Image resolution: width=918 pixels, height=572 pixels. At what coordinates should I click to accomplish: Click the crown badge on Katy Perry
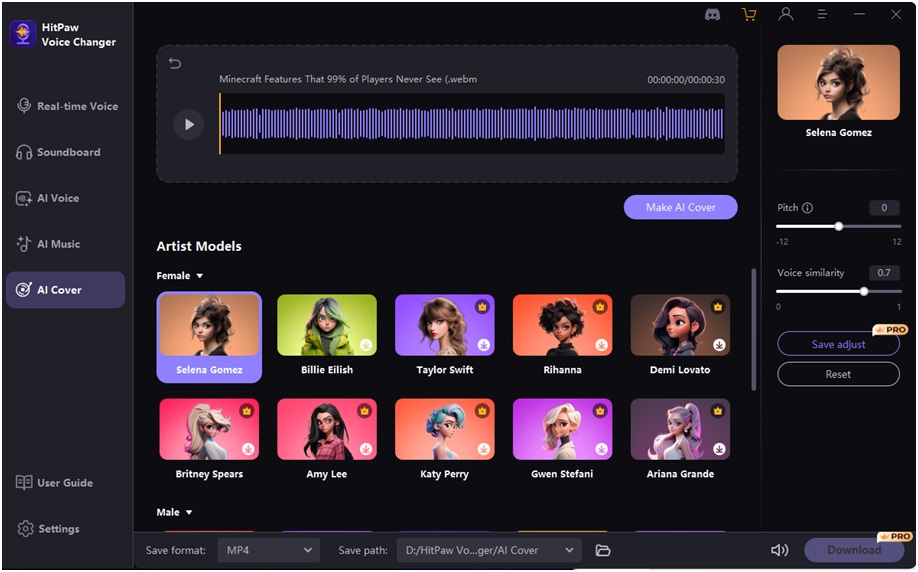pyautogui.click(x=482, y=411)
